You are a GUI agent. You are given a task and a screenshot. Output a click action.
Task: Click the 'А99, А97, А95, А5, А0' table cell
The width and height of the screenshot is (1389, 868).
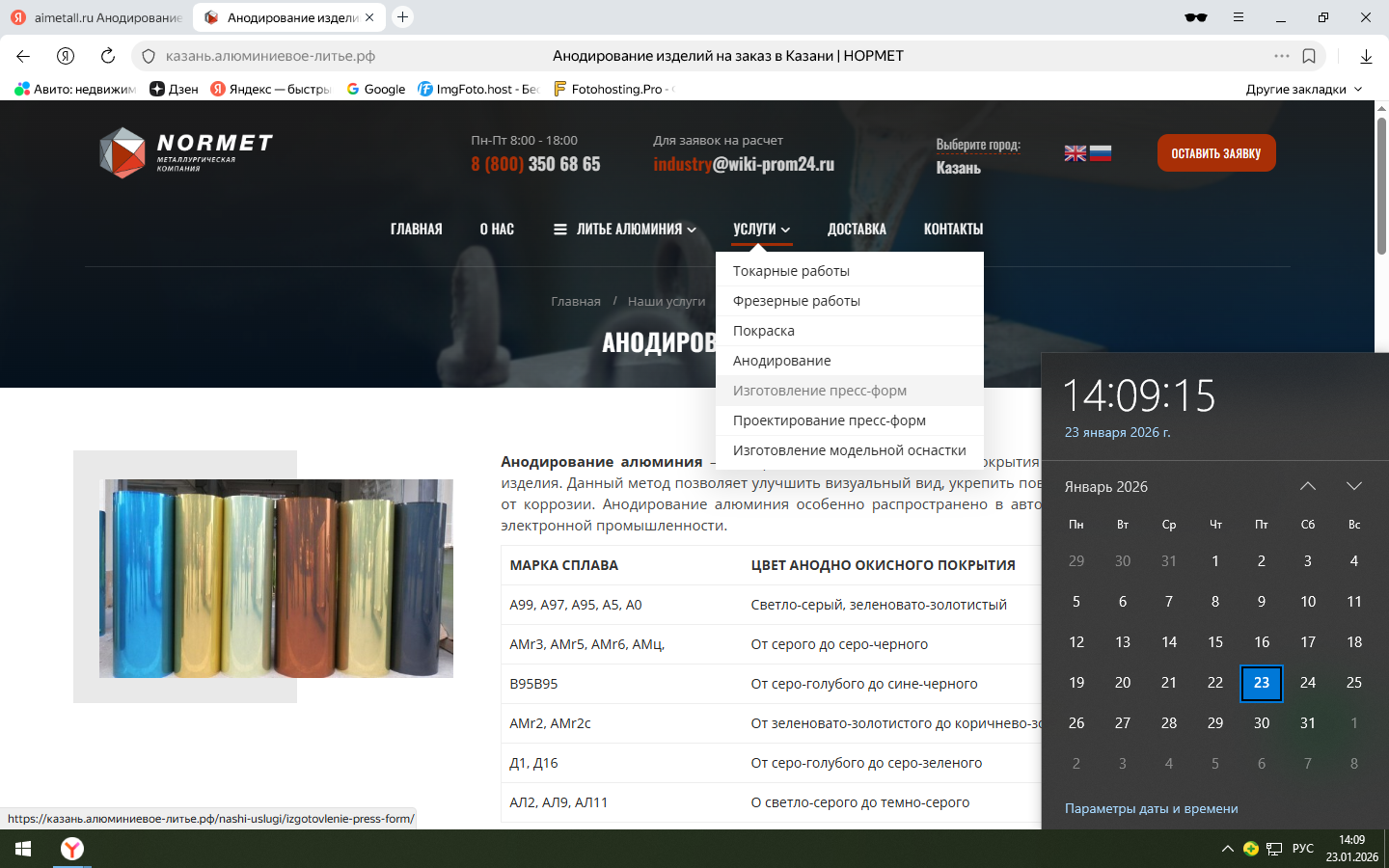tap(576, 605)
